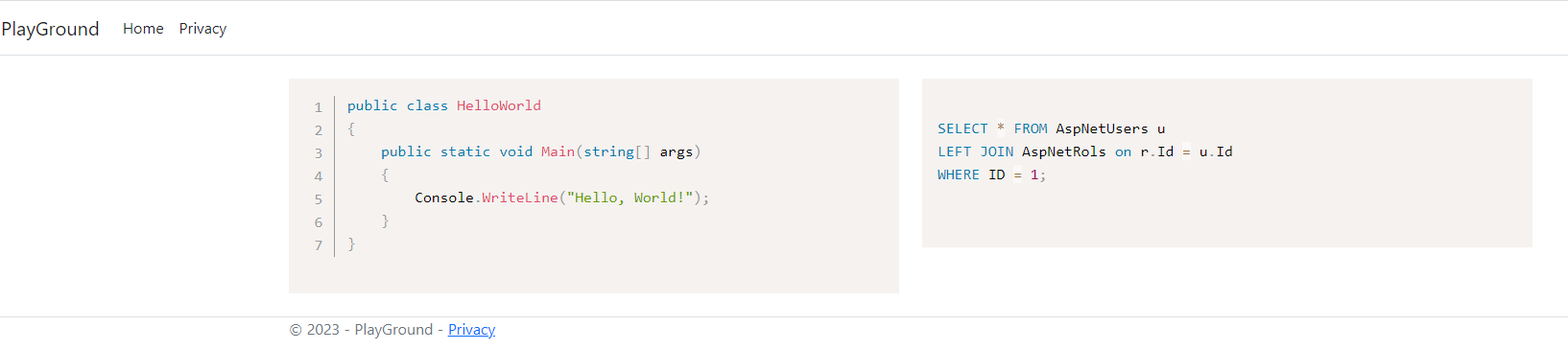The width and height of the screenshot is (1568, 350).
Task: Click the Console identifier on line 5
Action: coord(444,198)
